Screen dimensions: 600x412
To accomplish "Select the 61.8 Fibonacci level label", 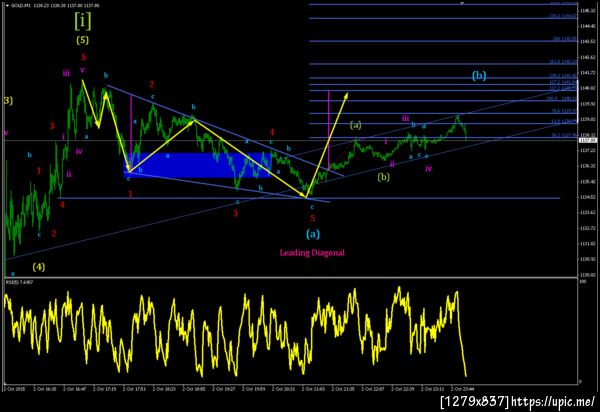I will pyautogui.click(x=564, y=121).
